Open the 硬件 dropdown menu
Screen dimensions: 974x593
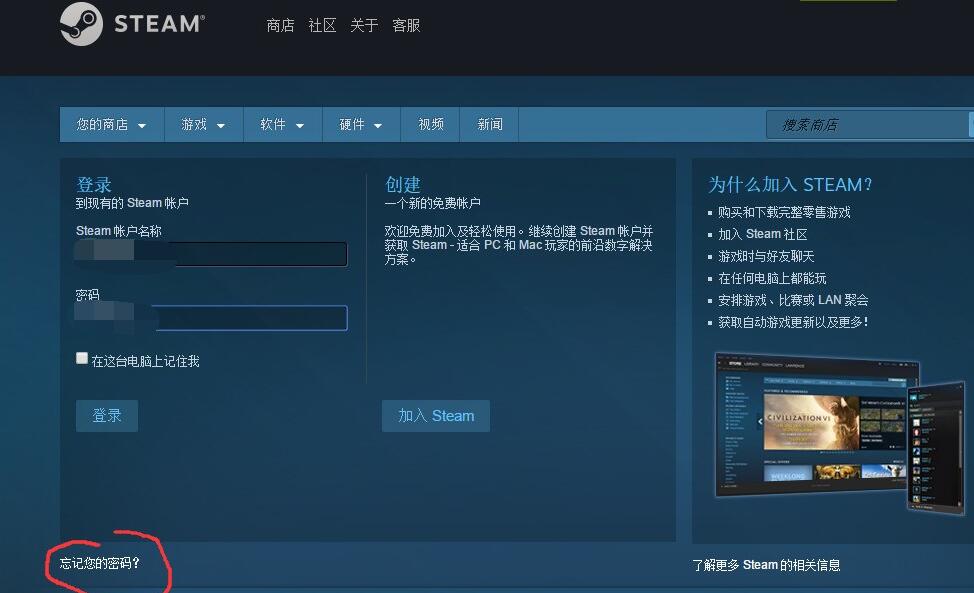(360, 124)
